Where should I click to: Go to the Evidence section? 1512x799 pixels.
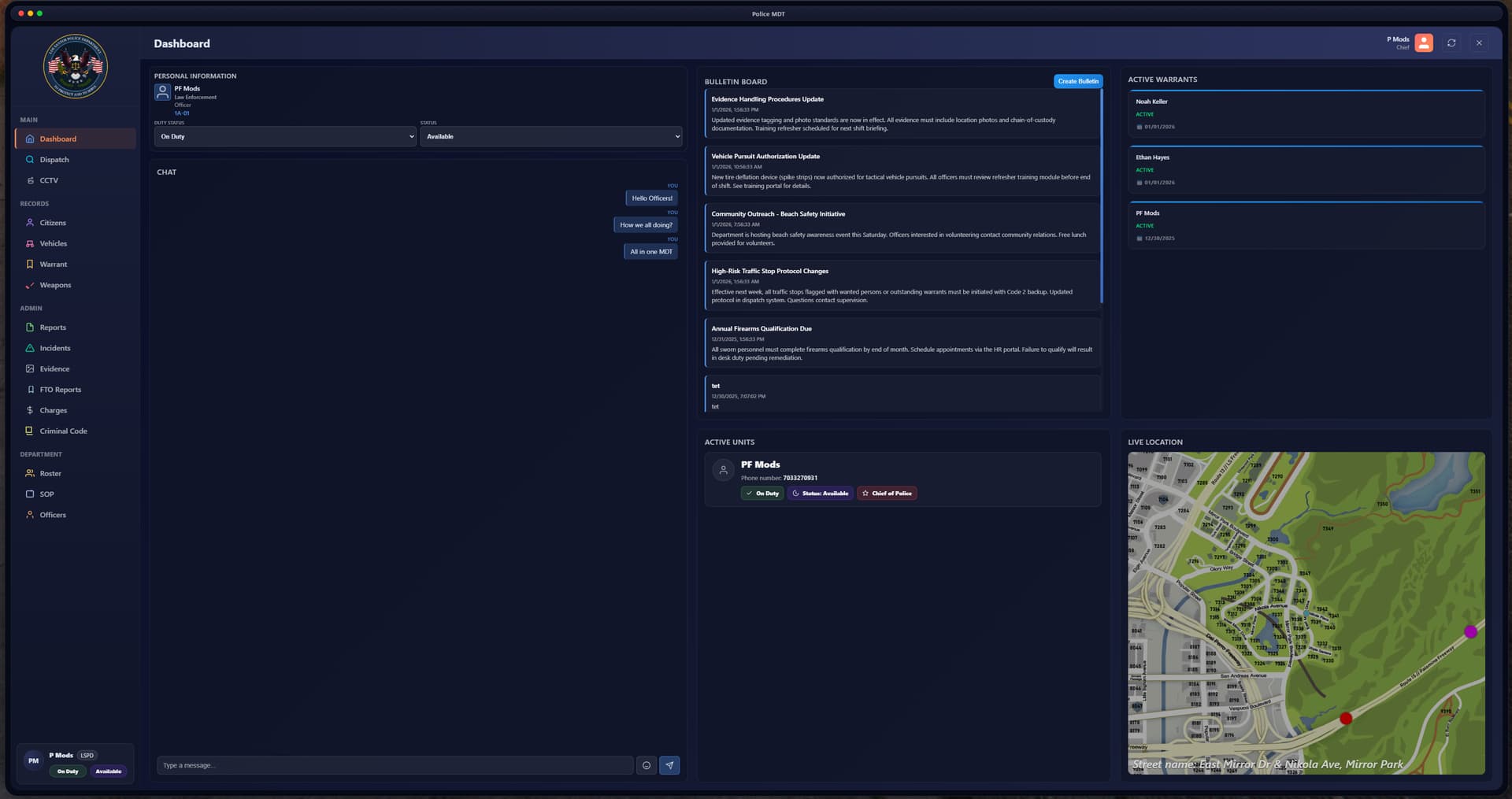[54, 368]
